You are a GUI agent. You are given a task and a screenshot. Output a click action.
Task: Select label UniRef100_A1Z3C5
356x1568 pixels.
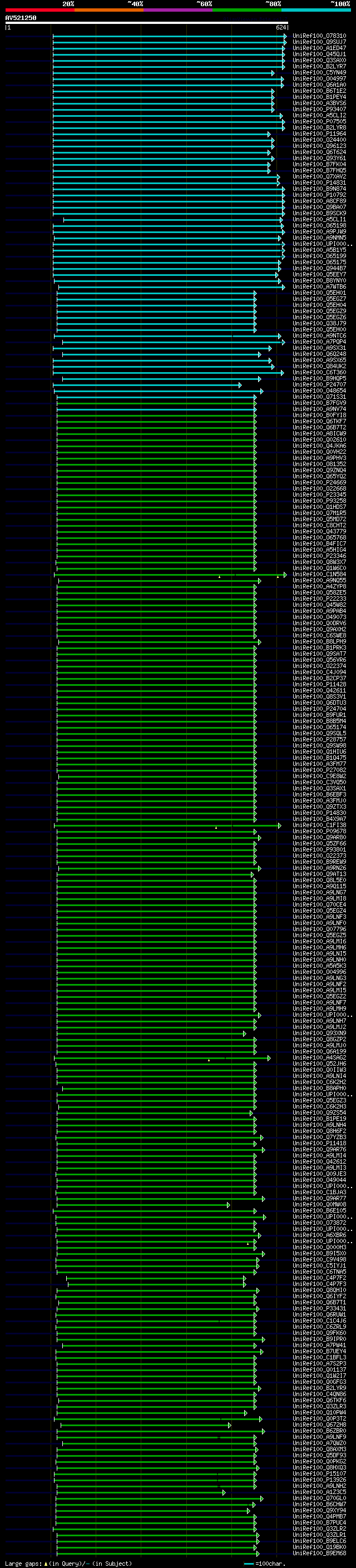[x=319, y=1492]
